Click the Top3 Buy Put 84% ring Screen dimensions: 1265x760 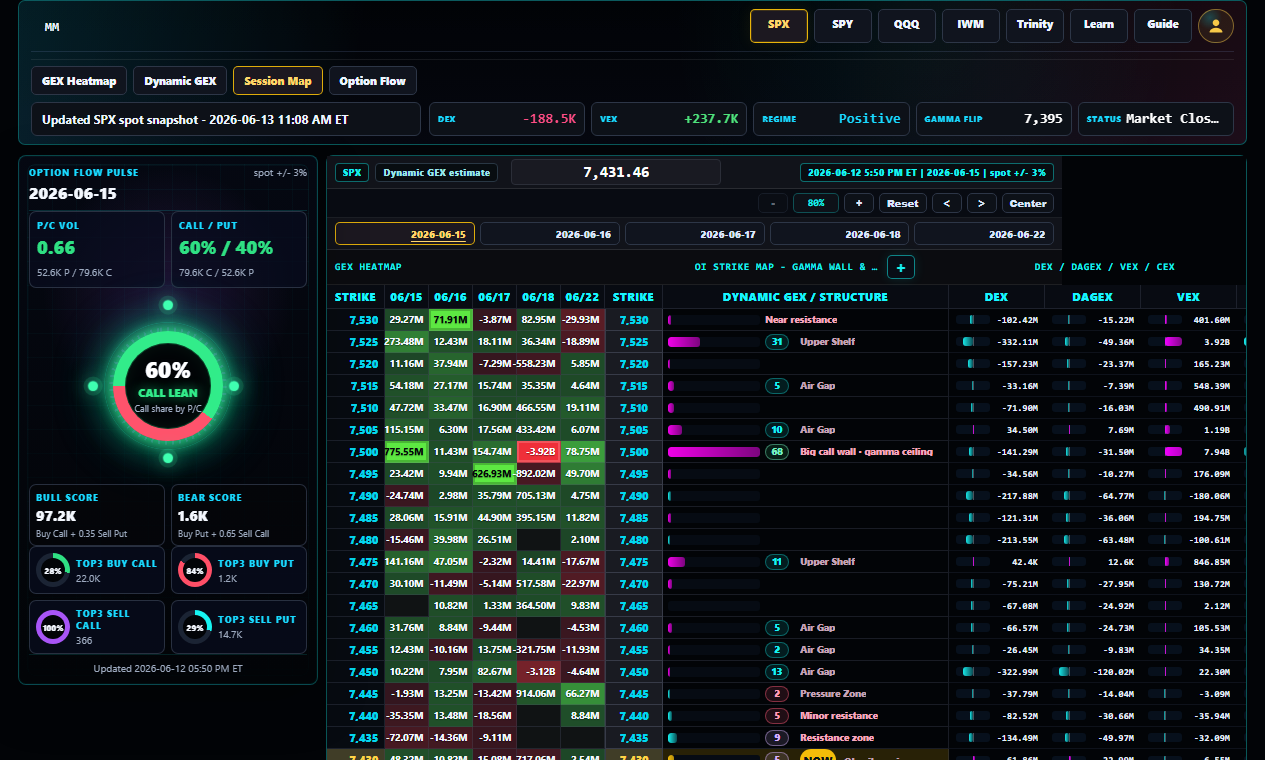coord(195,571)
